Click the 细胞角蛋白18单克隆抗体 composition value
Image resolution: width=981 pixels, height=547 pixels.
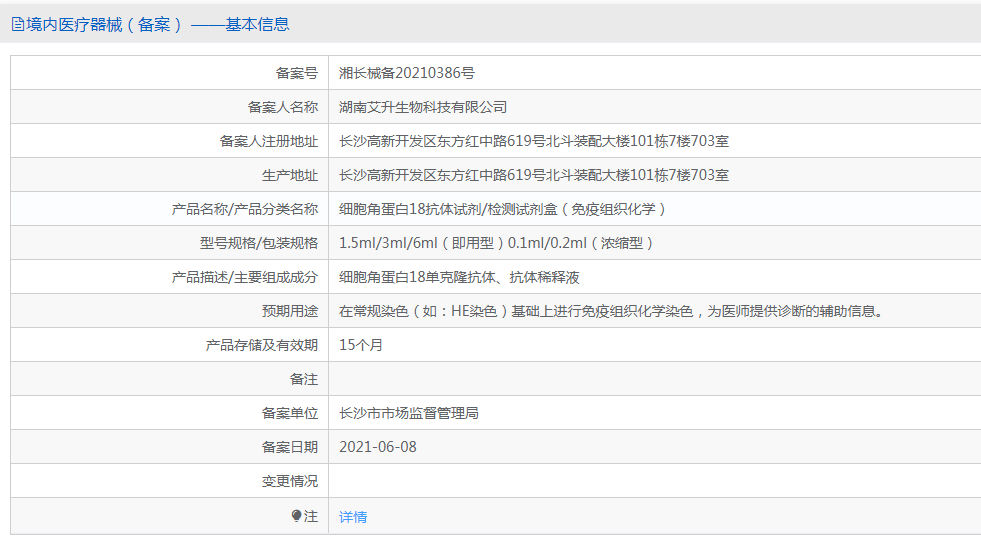(x=459, y=277)
